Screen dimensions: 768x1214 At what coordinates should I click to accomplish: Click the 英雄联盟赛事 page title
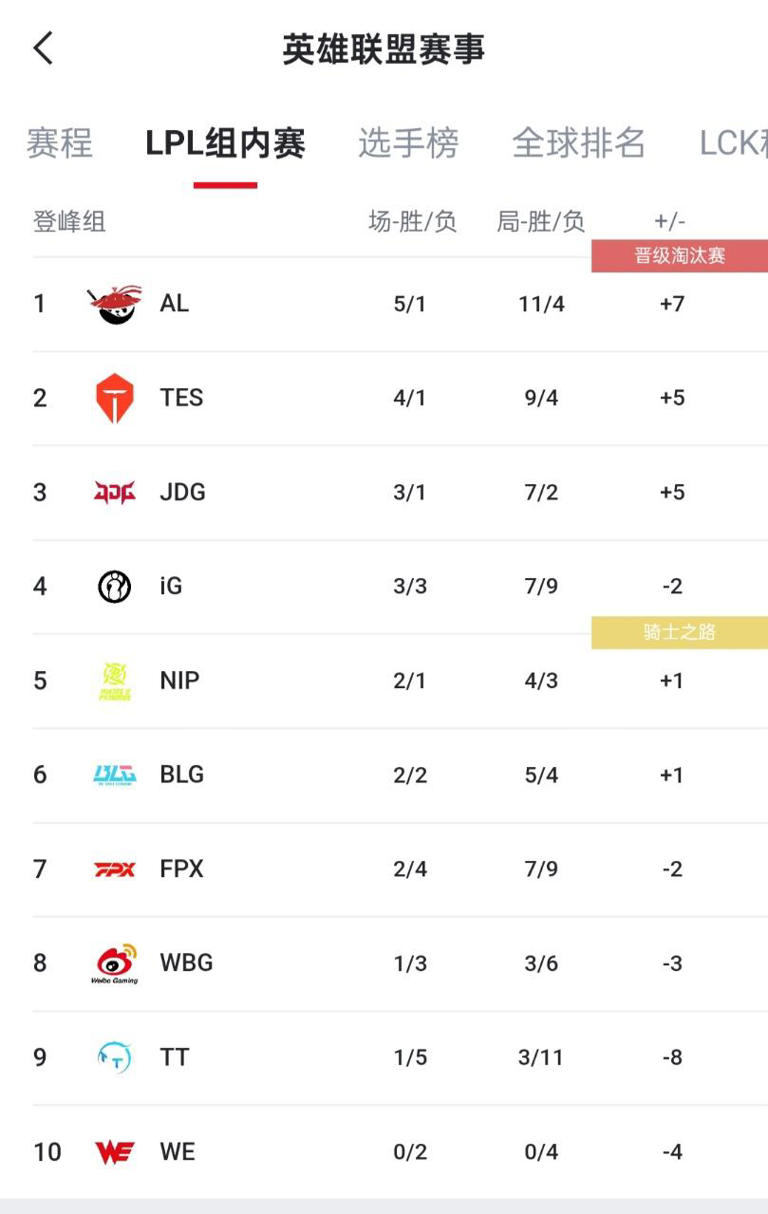pos(383,49)
